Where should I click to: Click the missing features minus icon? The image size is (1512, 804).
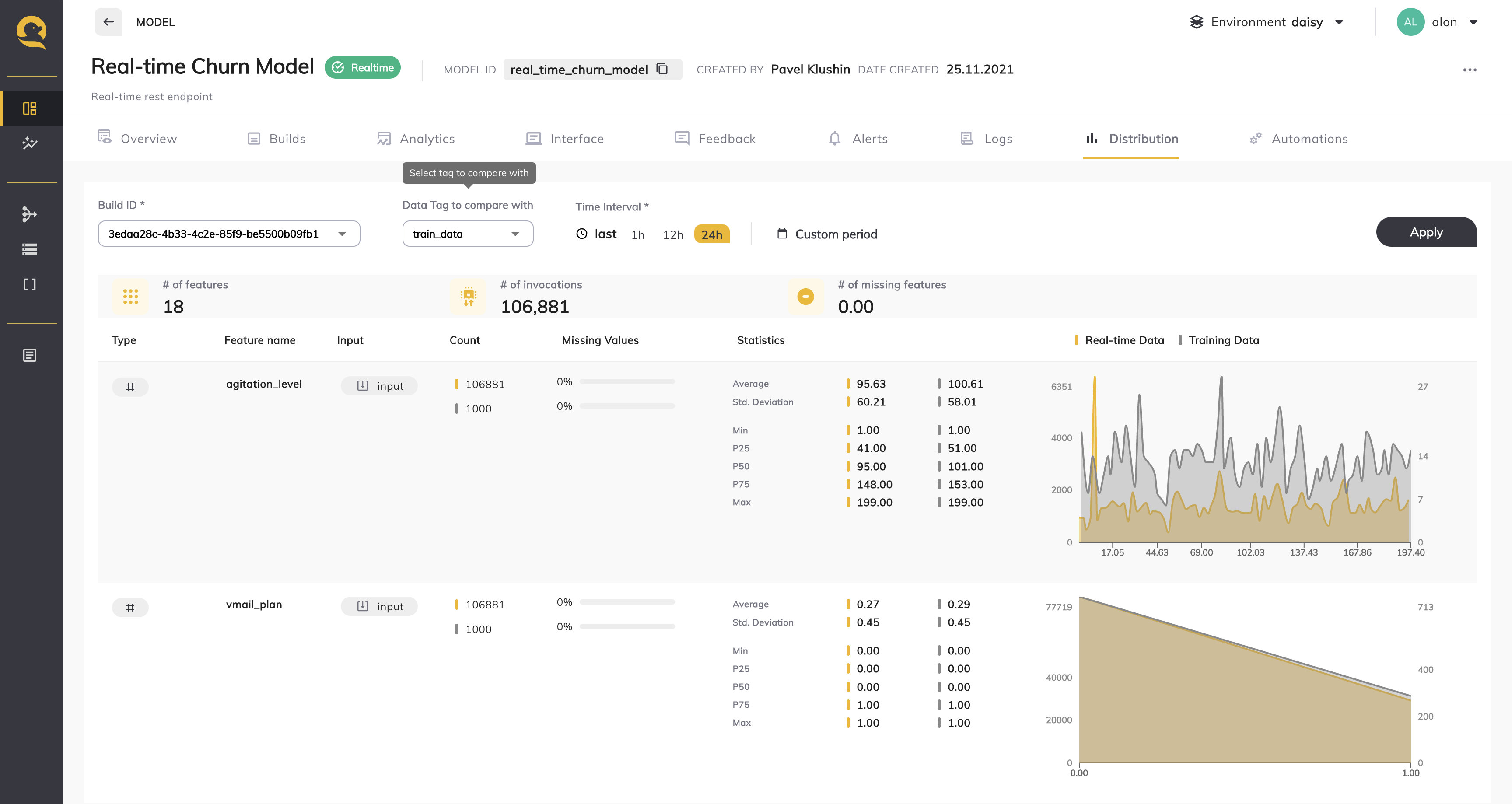pyautogui.click(x=805, y=297)
